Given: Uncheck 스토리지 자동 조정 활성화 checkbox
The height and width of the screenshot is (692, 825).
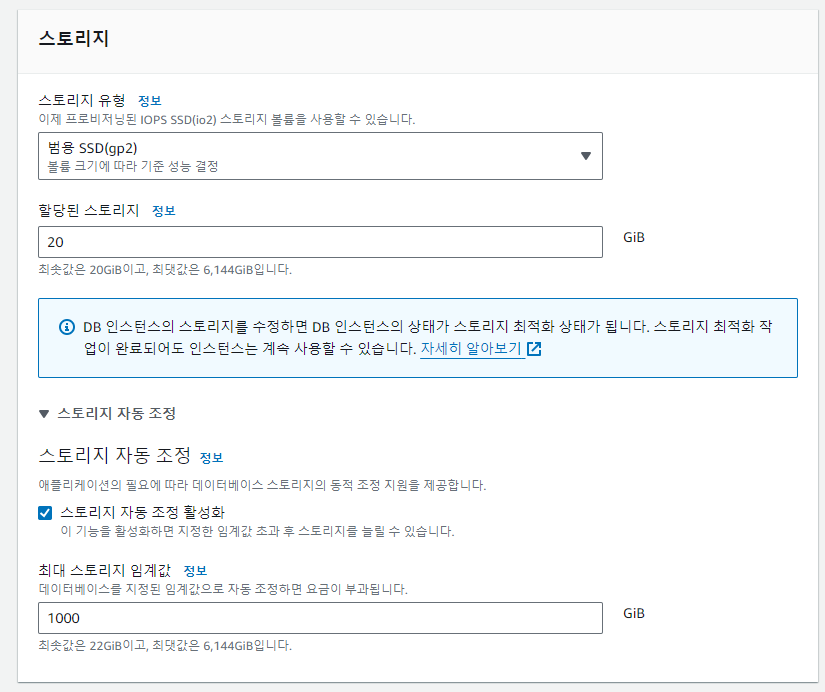Looking at the screenshot, I should (45, 513).
